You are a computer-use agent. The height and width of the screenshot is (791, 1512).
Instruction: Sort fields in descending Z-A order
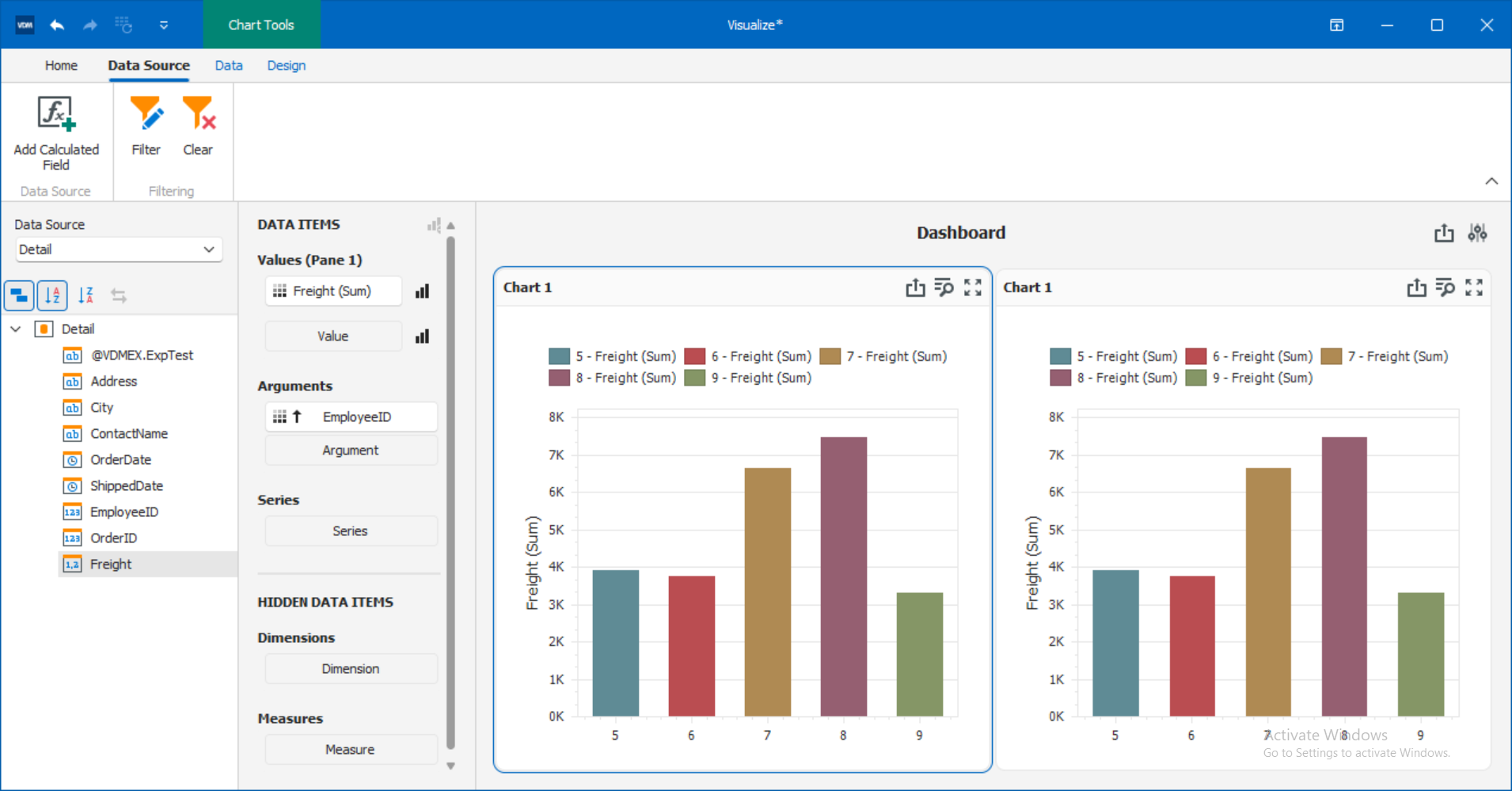[x=85, y=295]
